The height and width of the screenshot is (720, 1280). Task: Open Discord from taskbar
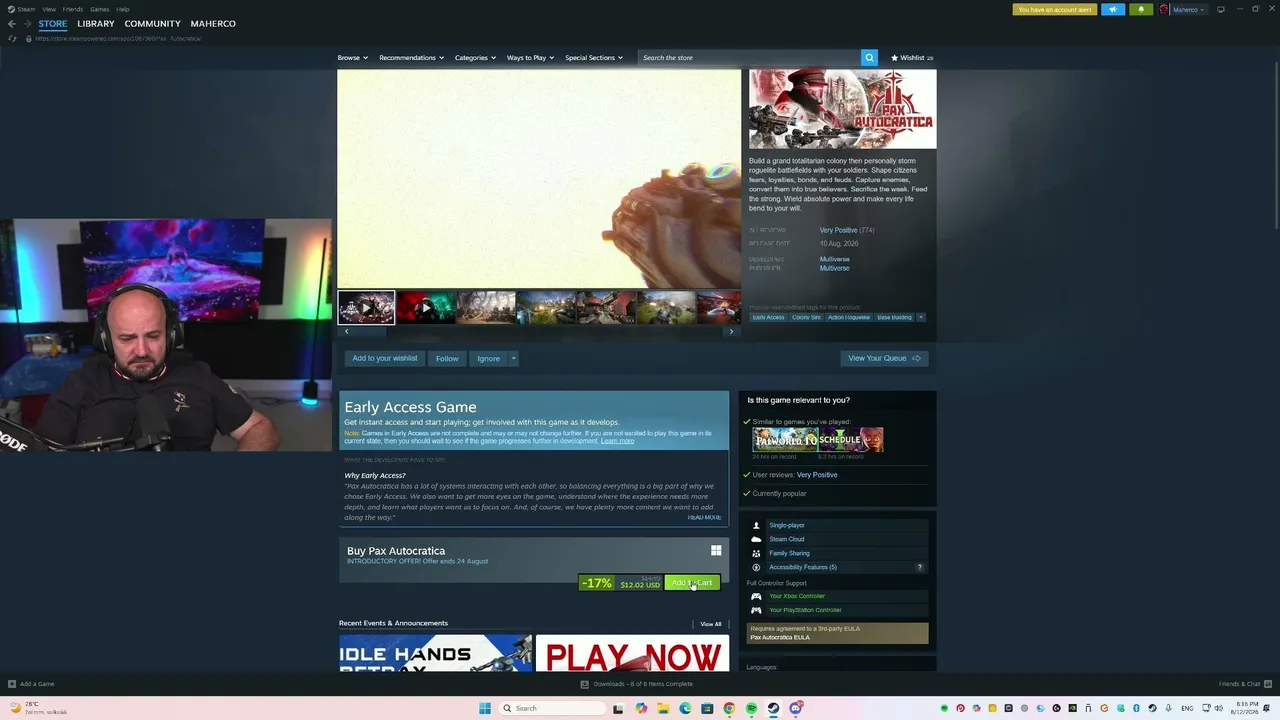[795, 708]
